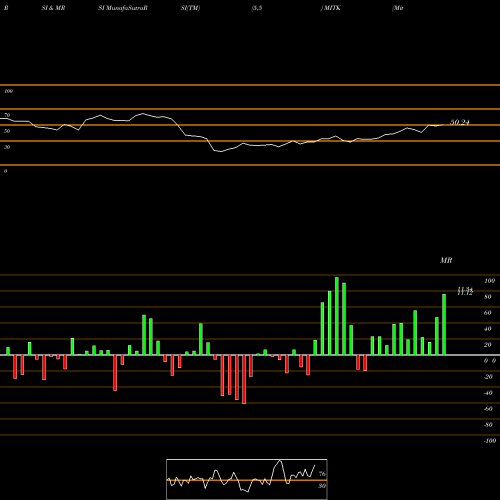Open the mini RSI overview chart thumbnail

click(x=247, y=479)
